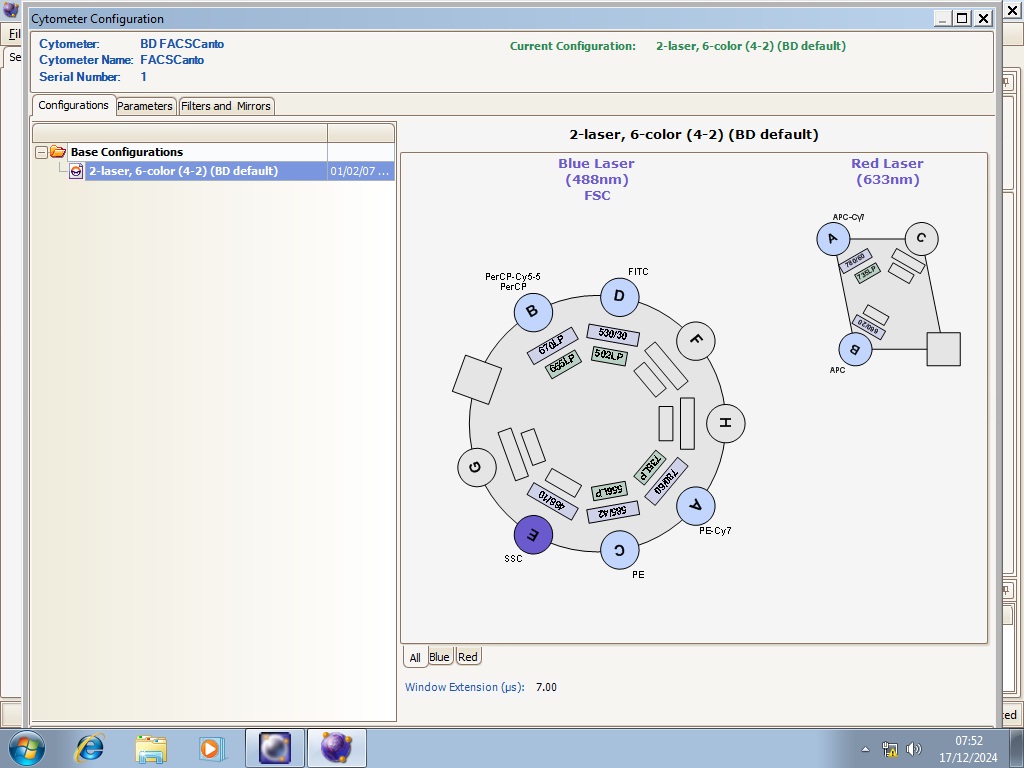Show only the Red laser tab
The height and width of the screenshot is (768, 1024).
pyautogui.click(x=468, y=657)
